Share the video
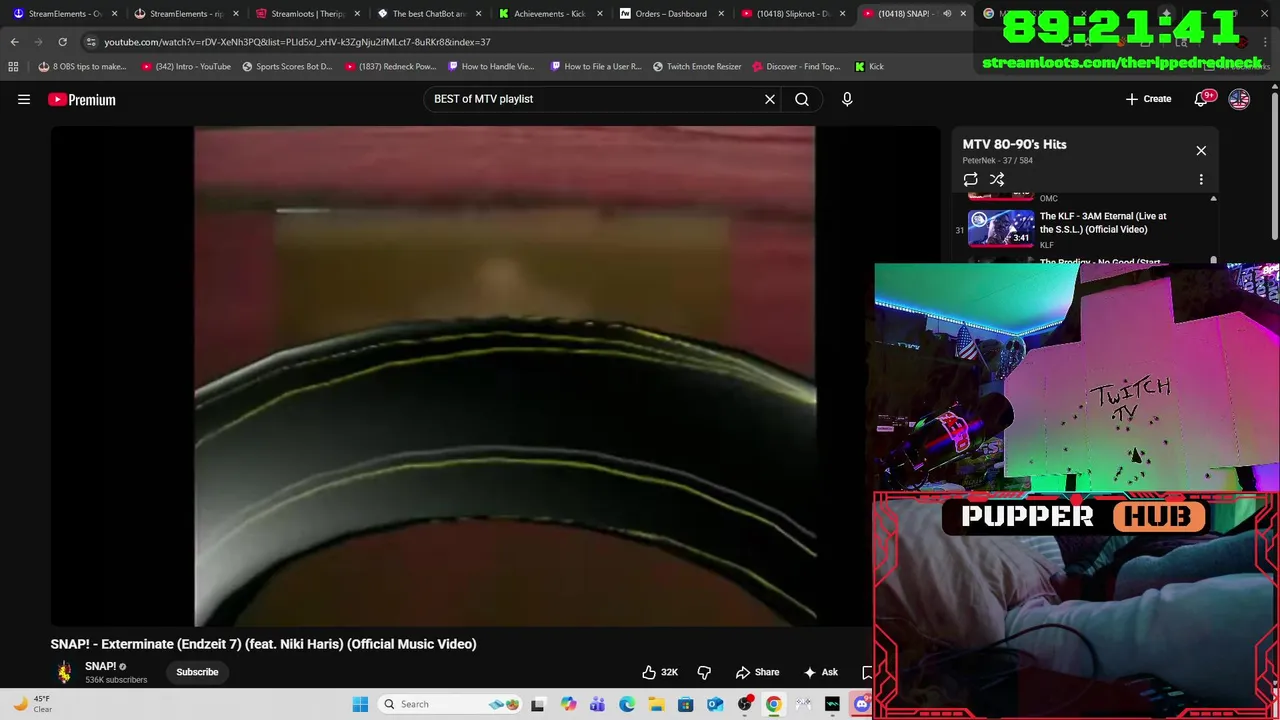This screenshot has width=1280, height=720. tap(757, 672)
